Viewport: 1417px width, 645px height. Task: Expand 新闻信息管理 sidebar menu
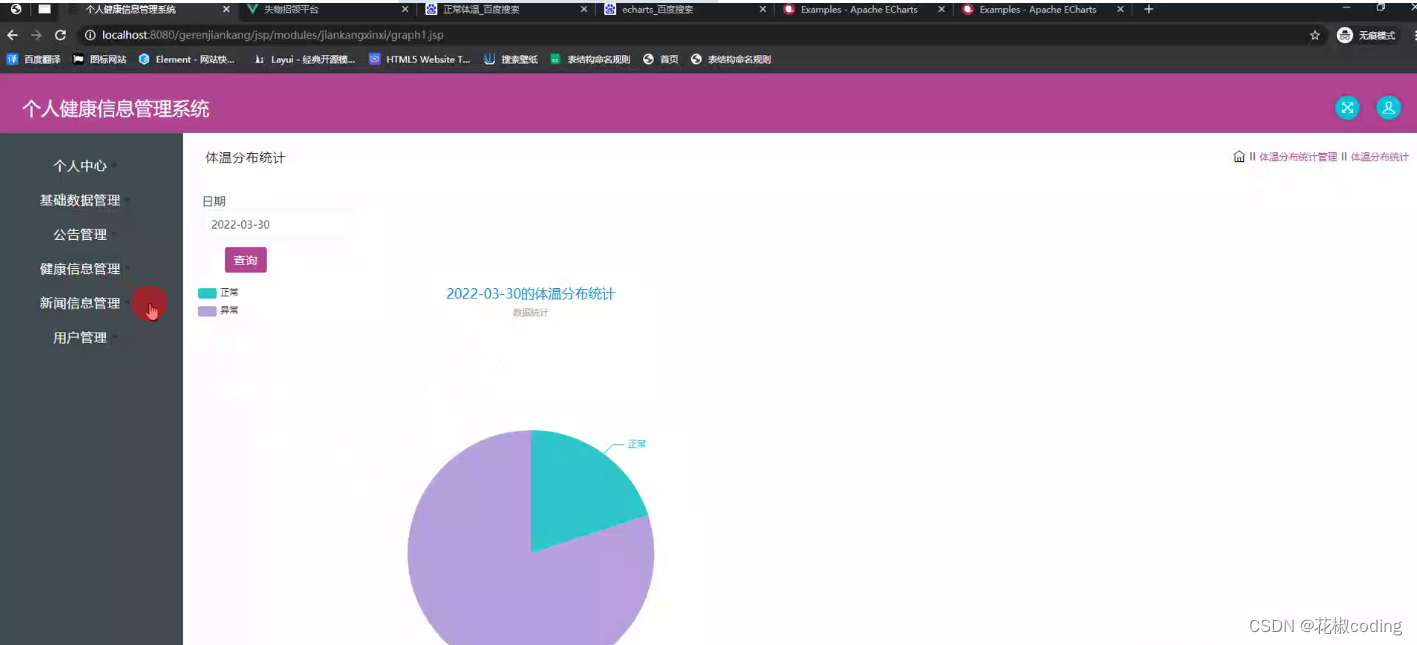(80, 303)
